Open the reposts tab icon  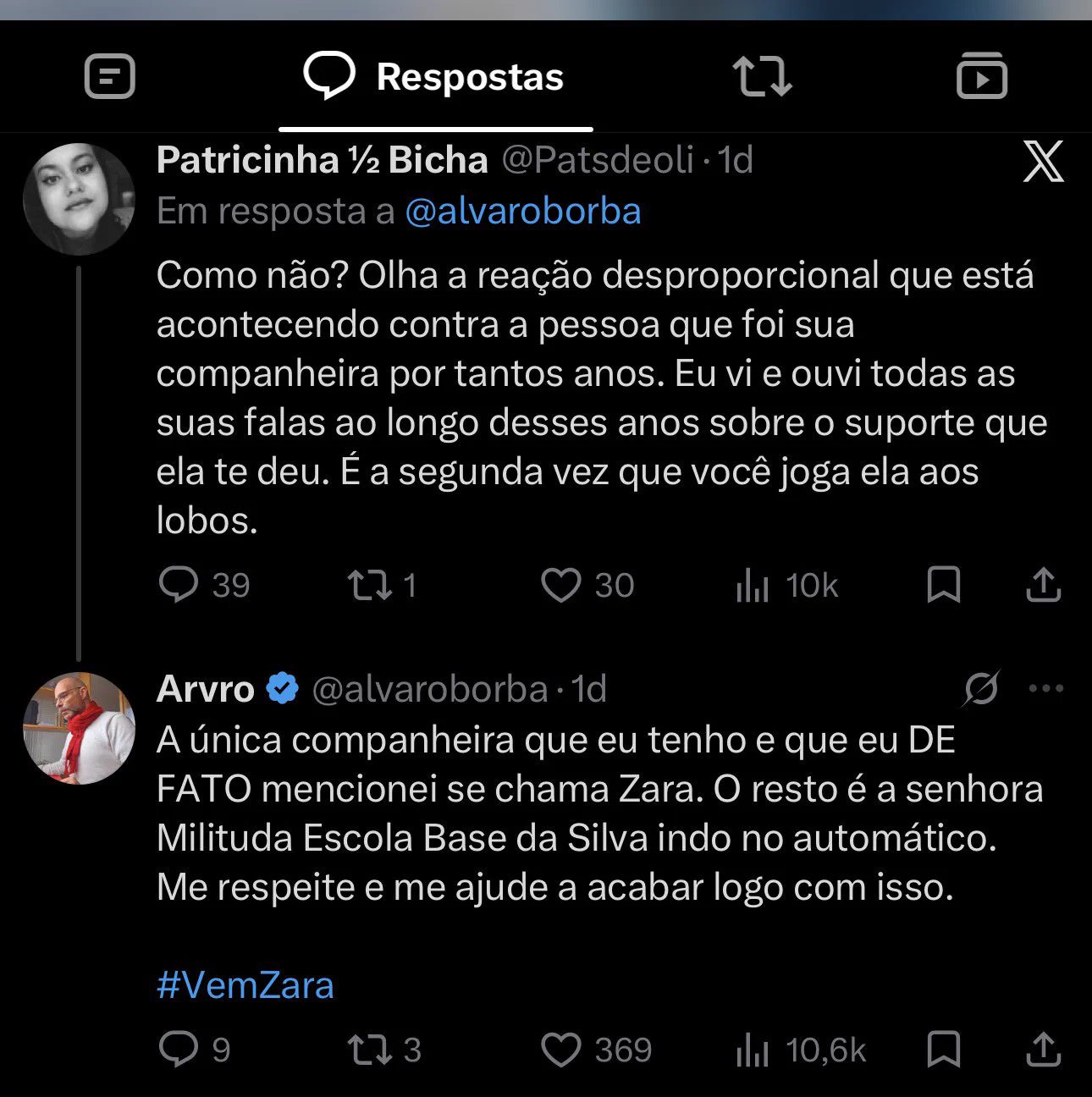pyautogui.click(x=762, y=77)
